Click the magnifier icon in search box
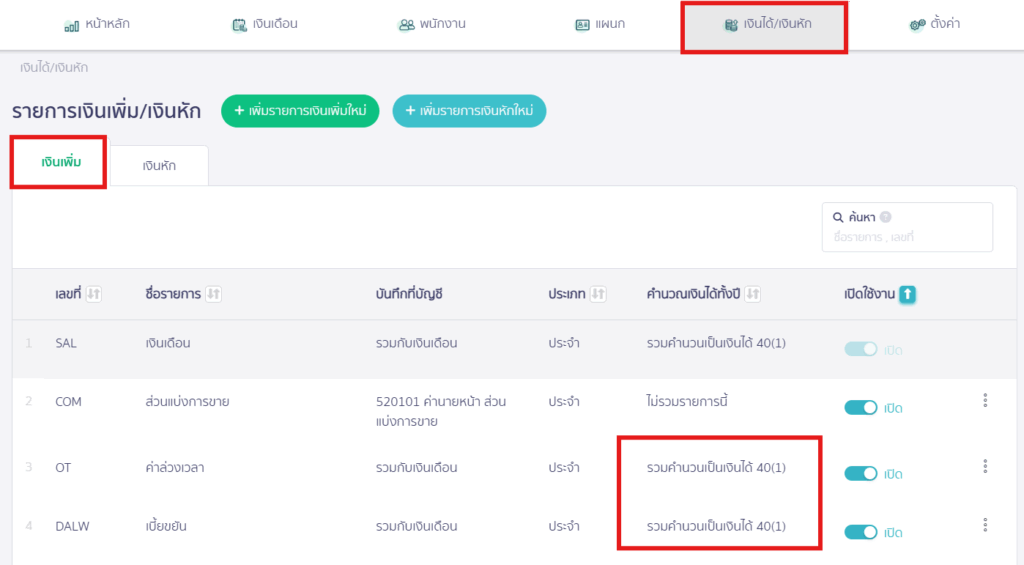Image resolution: width=1024 pixels, height=565 pixels. (x=838, y=217)
